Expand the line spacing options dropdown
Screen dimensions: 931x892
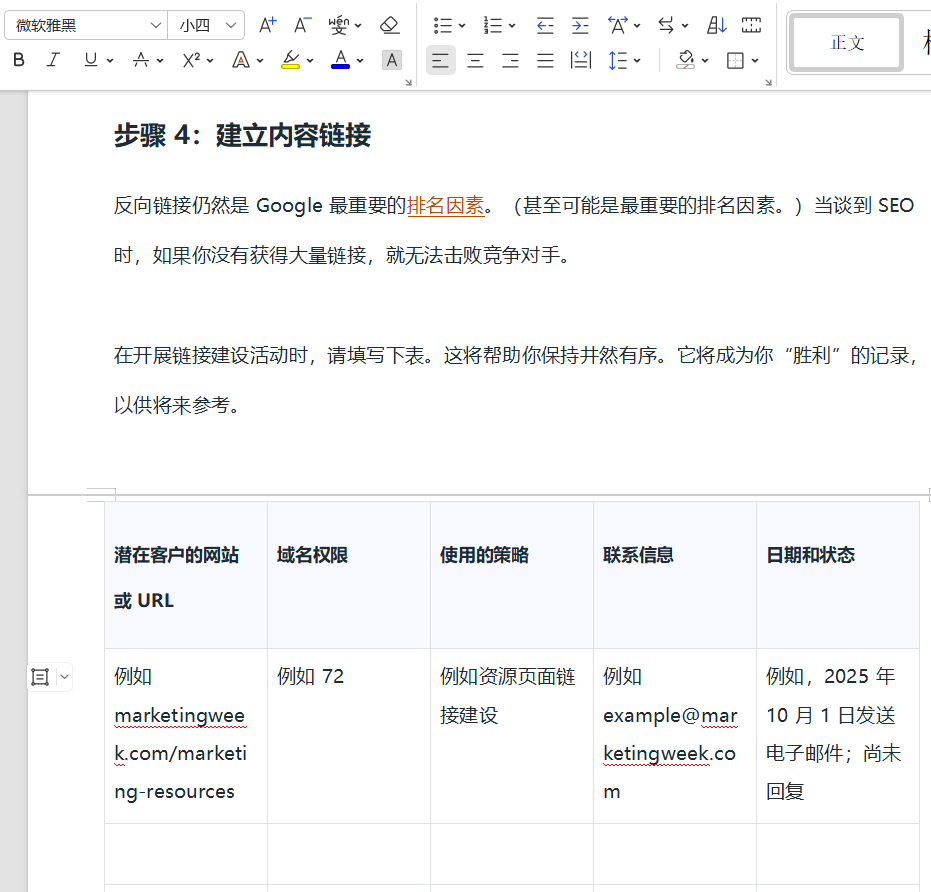[637, 61]
